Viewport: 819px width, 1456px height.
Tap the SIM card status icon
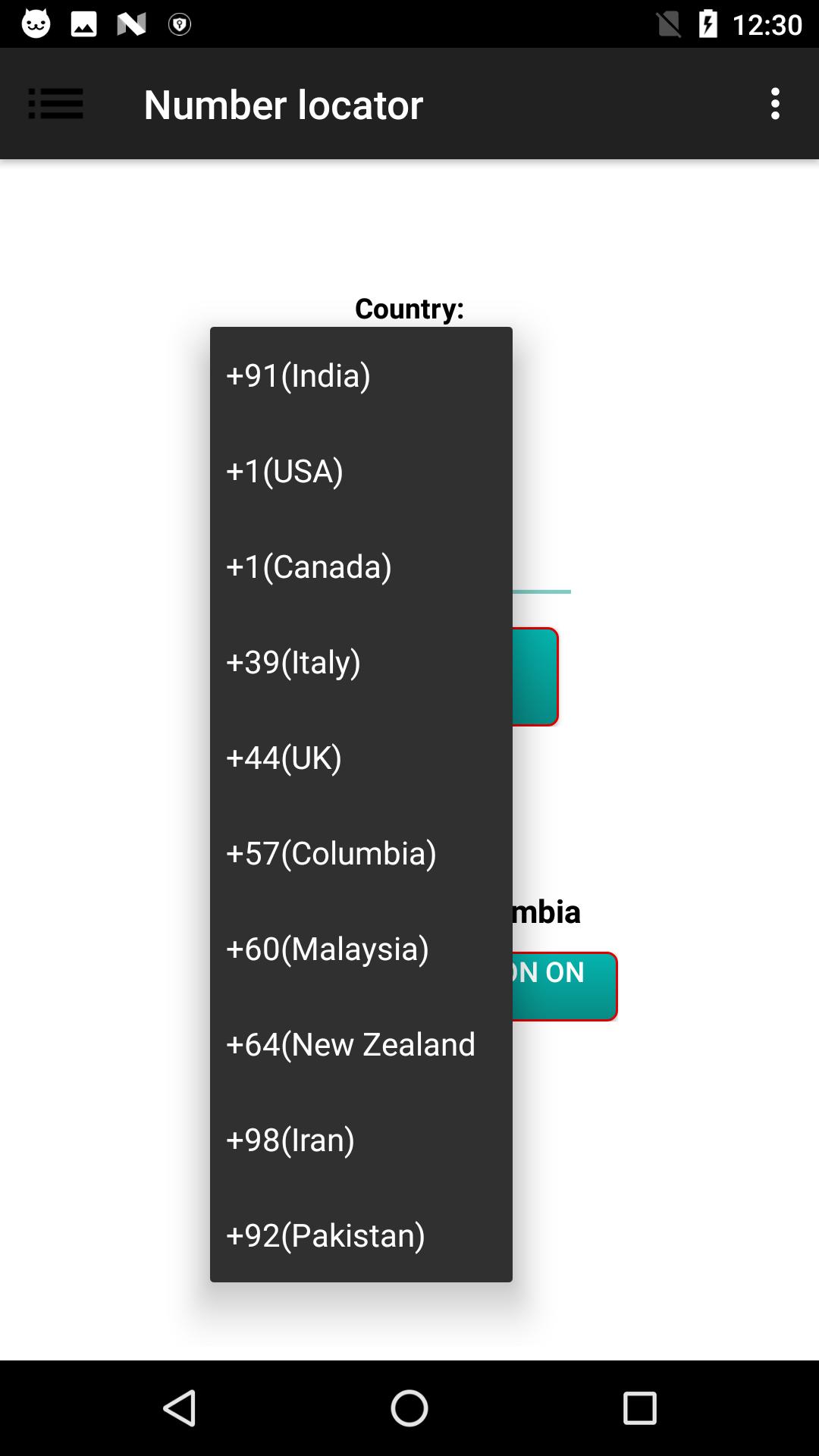coord(670,23)
